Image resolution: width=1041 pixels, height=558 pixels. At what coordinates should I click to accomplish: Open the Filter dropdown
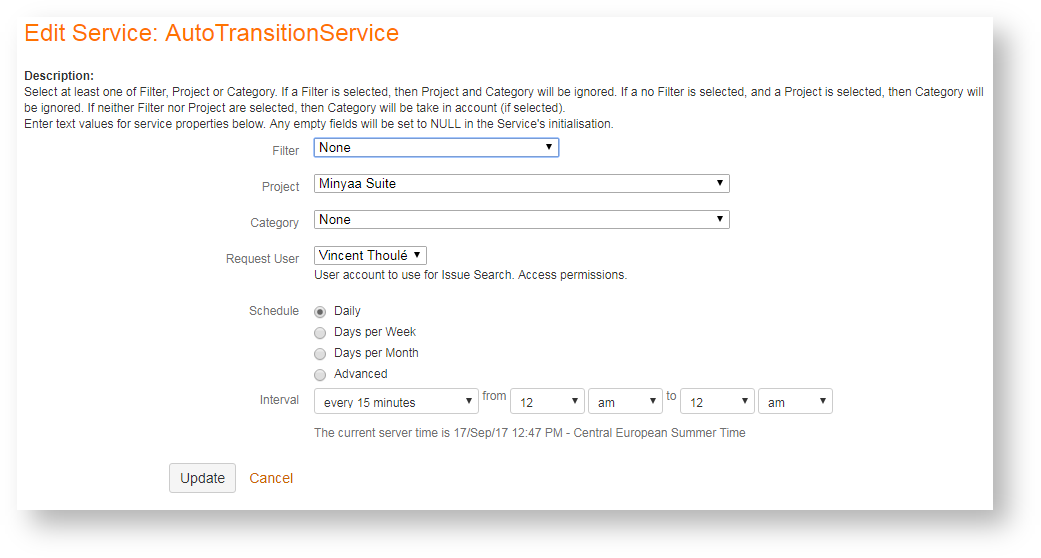pyautogui.click(x=436, y=148)
